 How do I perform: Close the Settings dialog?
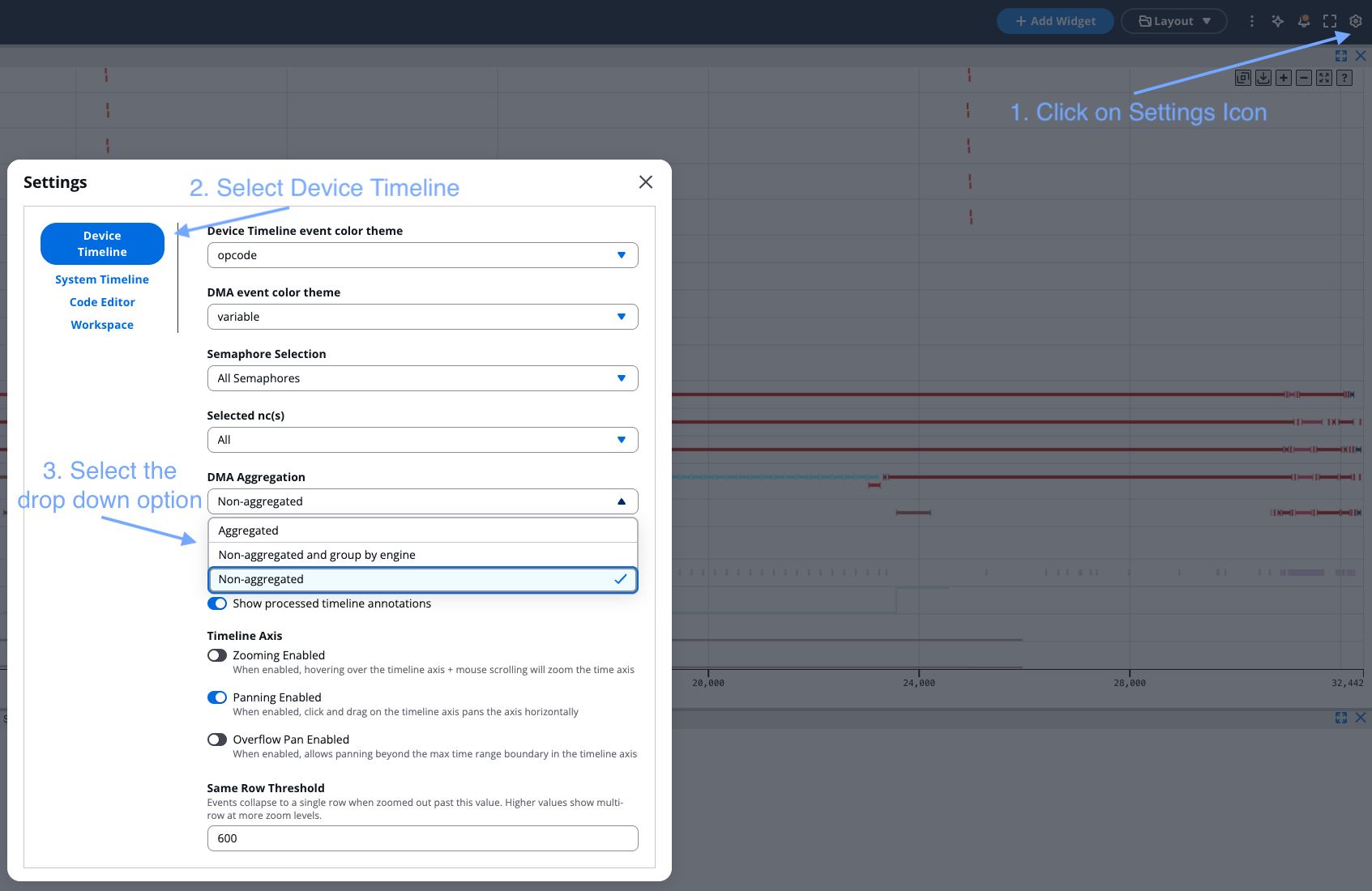click(646, 182)
